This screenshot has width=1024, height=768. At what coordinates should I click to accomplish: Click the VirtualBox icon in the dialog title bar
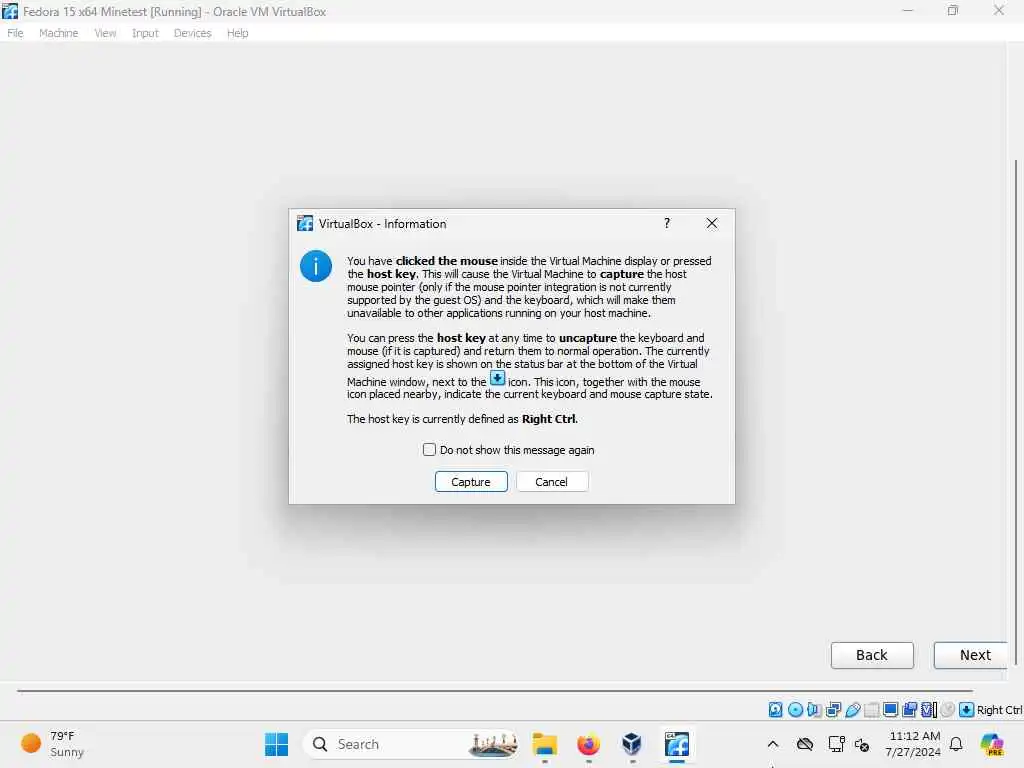(305, 223)
